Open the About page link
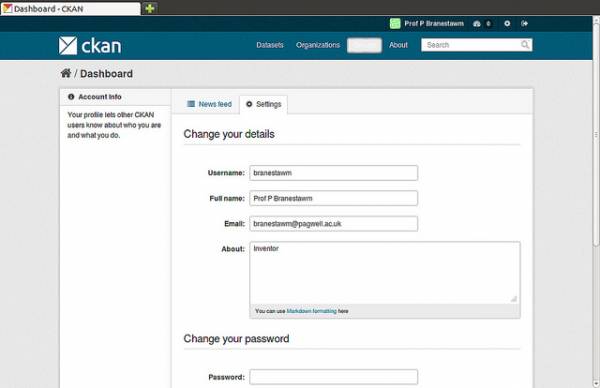 [398, 45]
